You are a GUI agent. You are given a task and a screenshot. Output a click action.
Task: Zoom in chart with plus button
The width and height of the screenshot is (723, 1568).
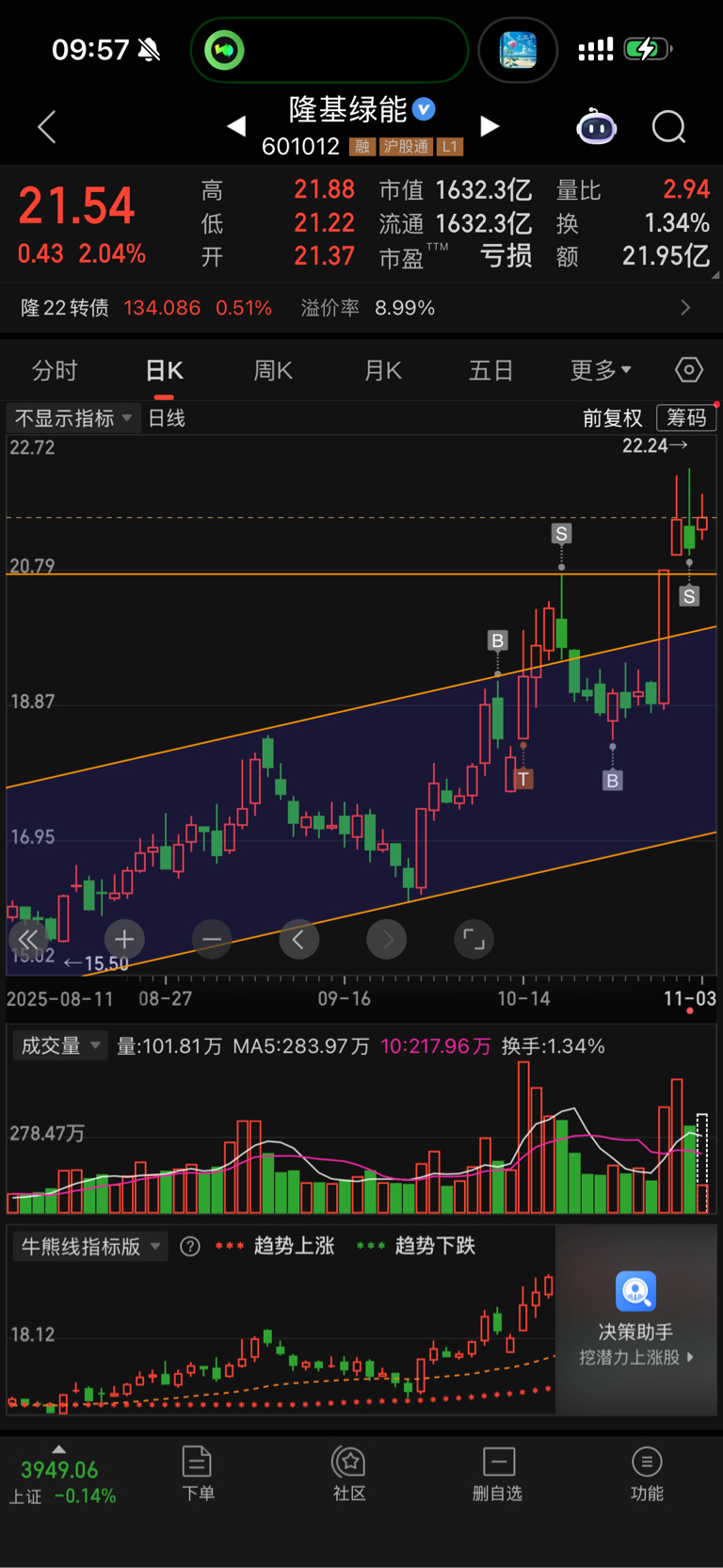(124, 939)
